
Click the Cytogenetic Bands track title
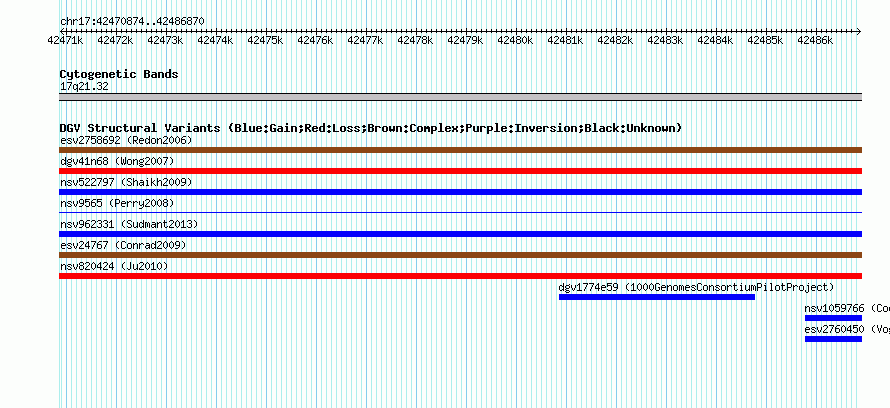click(119, 74)
